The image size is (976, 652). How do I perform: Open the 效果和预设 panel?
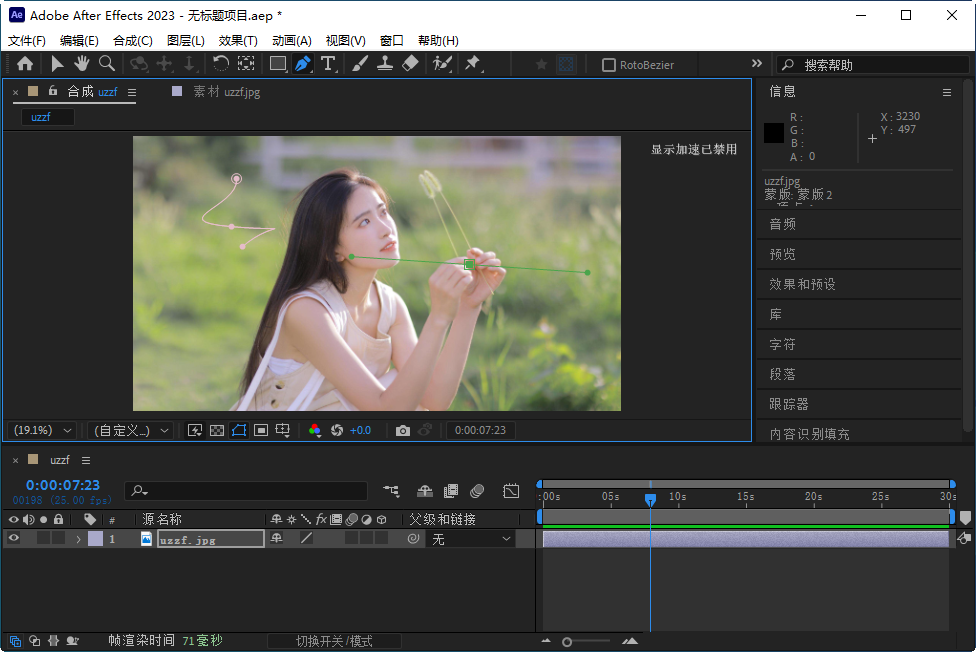[x=802, y=284]
